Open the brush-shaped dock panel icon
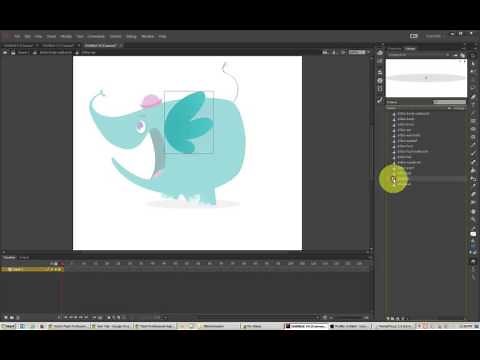Viewport: 480px width, 360px height. [x=380, y=100]
